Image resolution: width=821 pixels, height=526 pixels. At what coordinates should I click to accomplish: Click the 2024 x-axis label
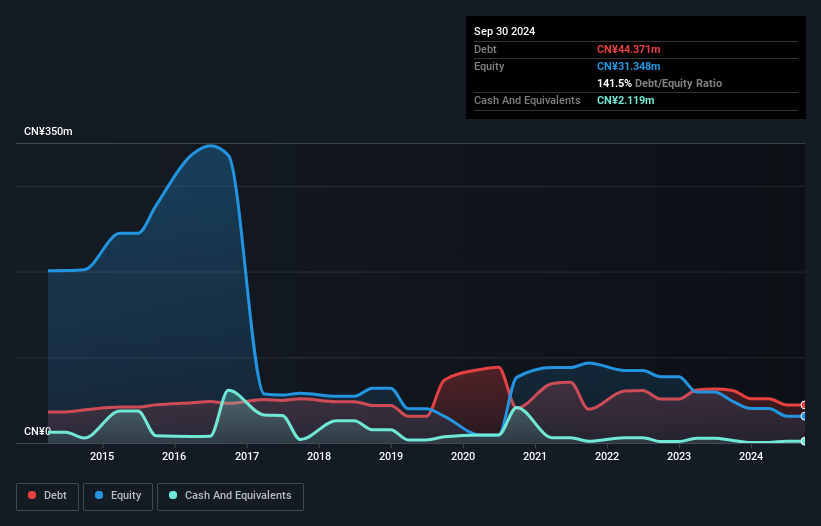coord(751,456)
